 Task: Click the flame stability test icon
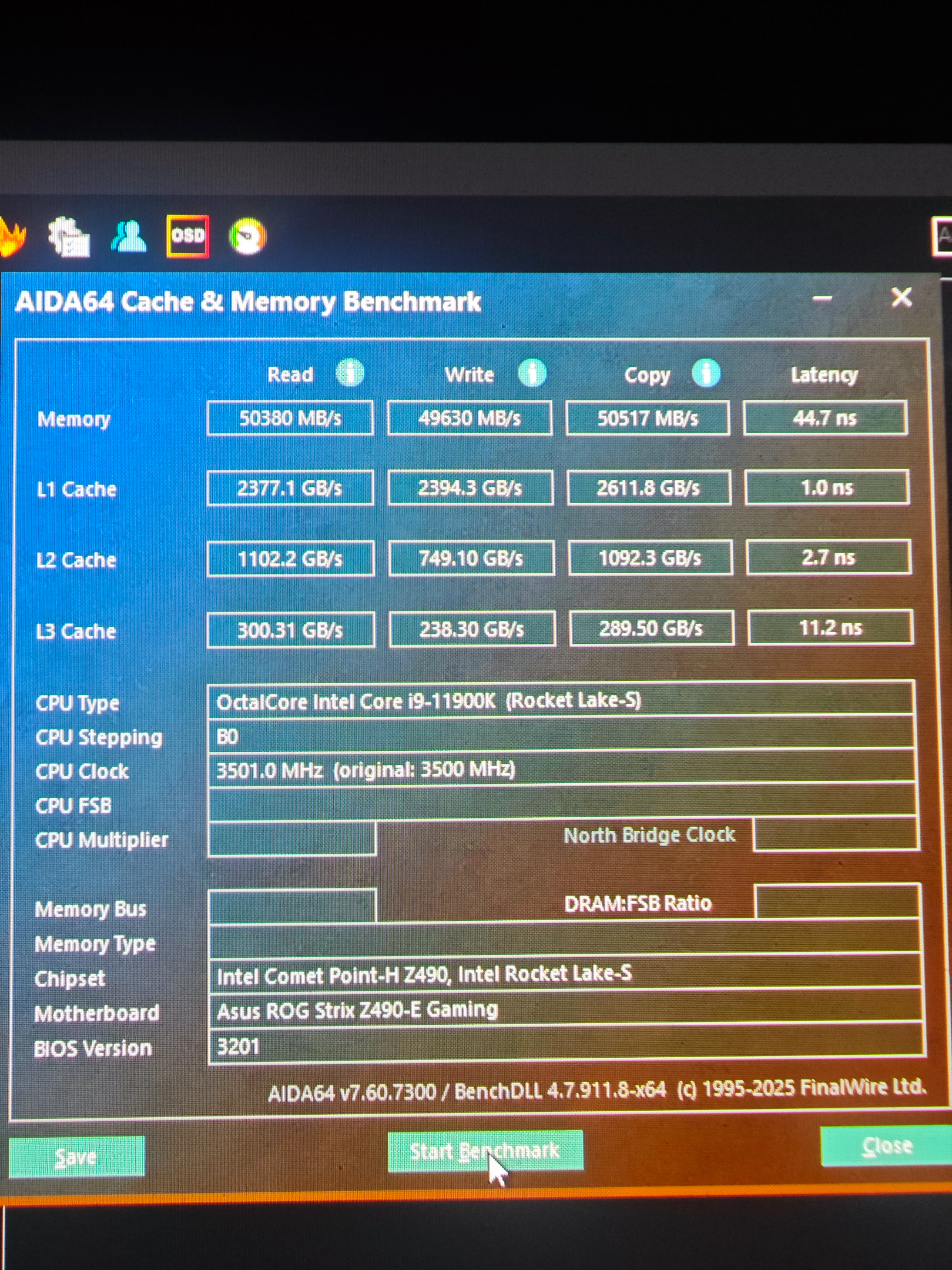(x=12, y=236)
